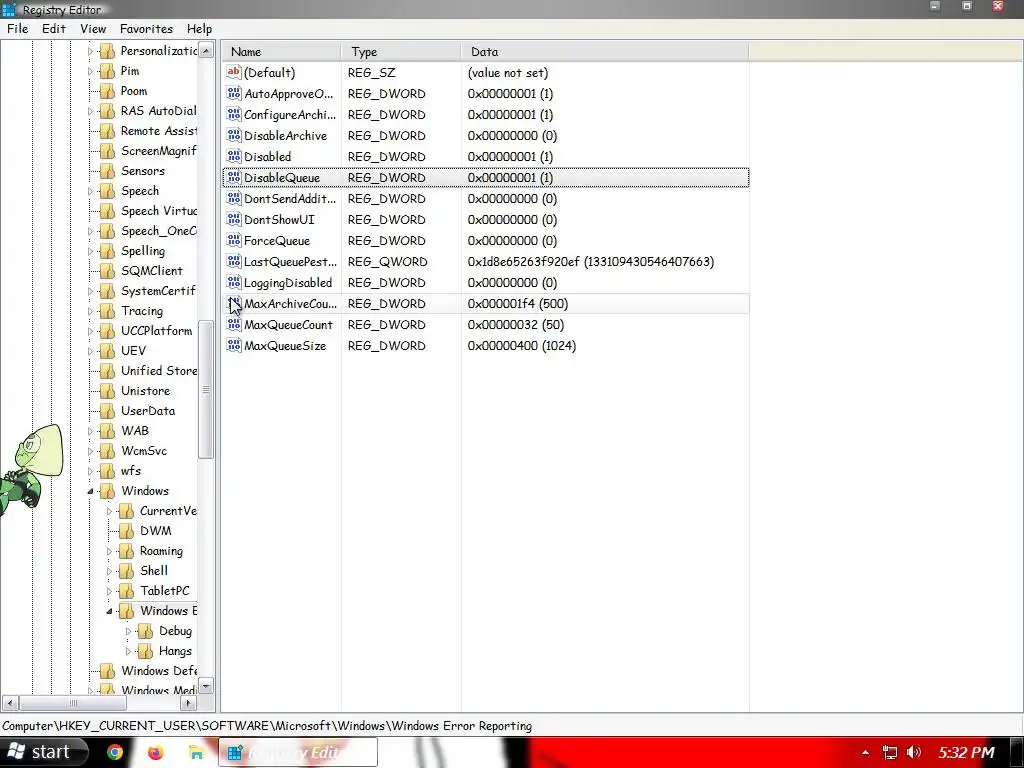
Task: Show hidden tray icons arrow
Action: coord(865,752)
